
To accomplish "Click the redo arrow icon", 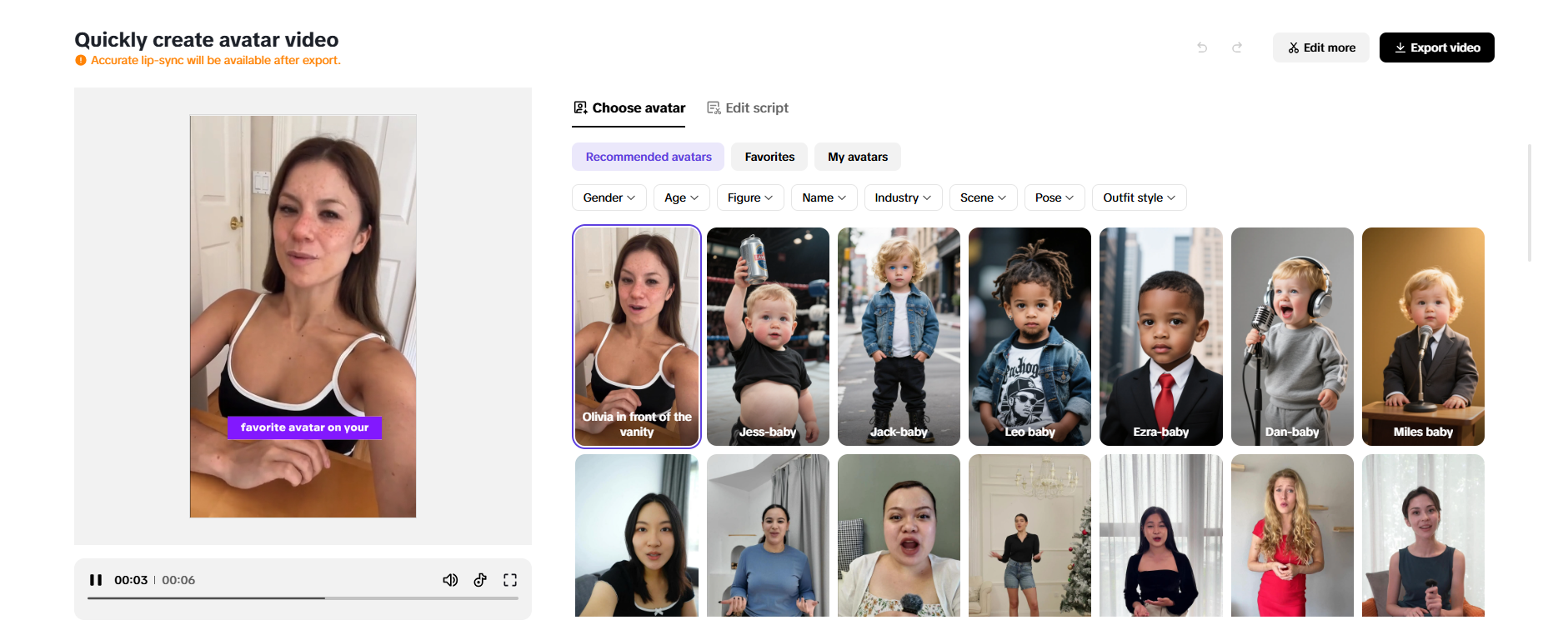I will coord(1237,47).
